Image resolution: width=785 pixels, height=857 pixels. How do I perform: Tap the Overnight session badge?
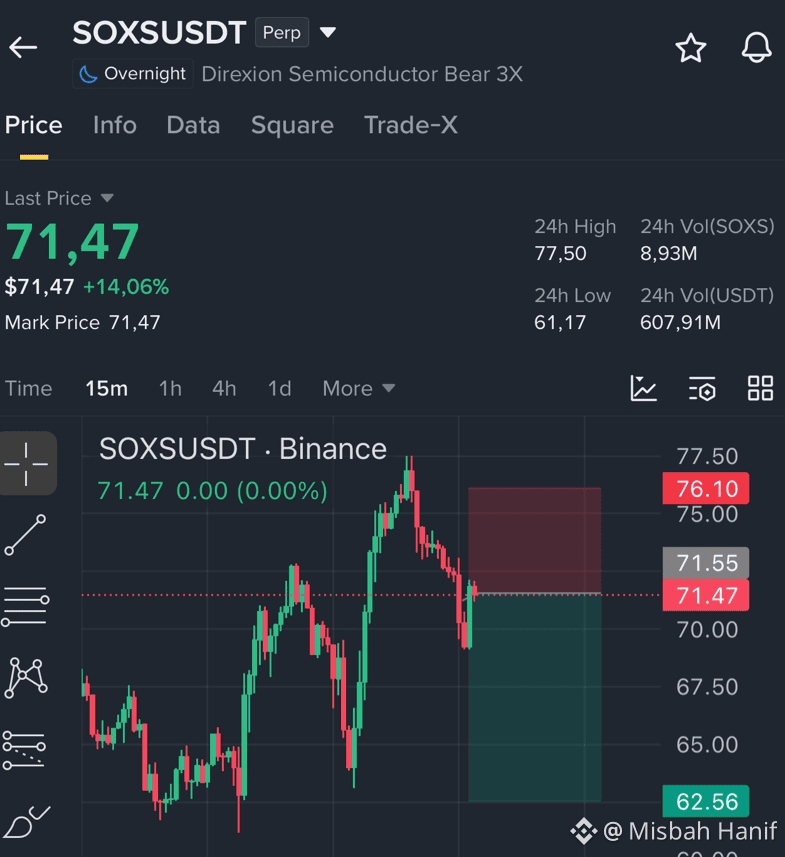point(133,74)
